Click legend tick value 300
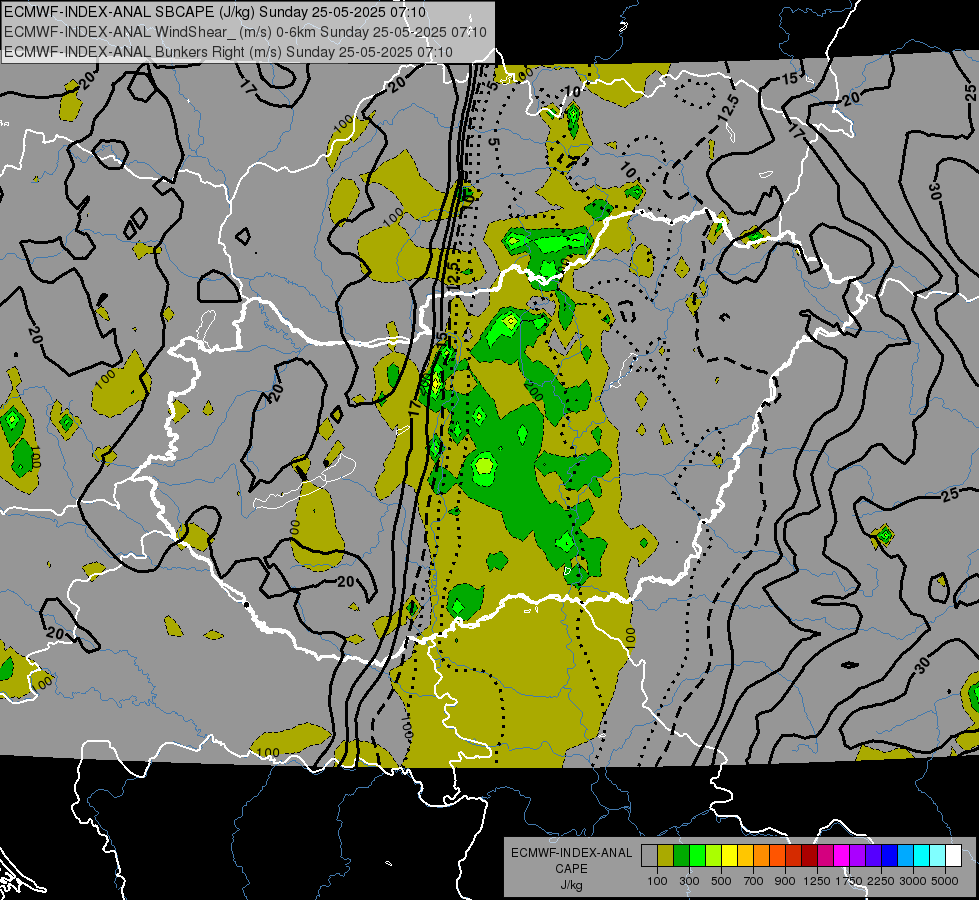The width and height of the screenshot is (979, 900). coord(689,881)
